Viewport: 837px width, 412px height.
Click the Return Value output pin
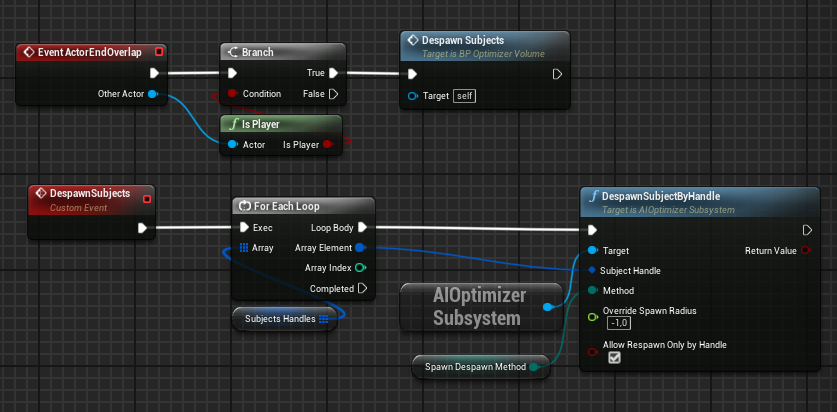click(x=807, y=251)
